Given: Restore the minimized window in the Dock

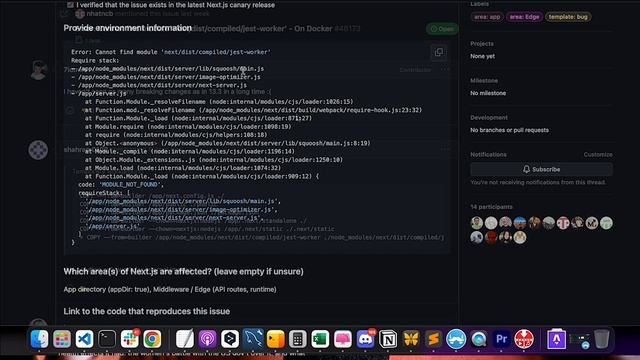Looking at the screenshot, I should (580, 340).
